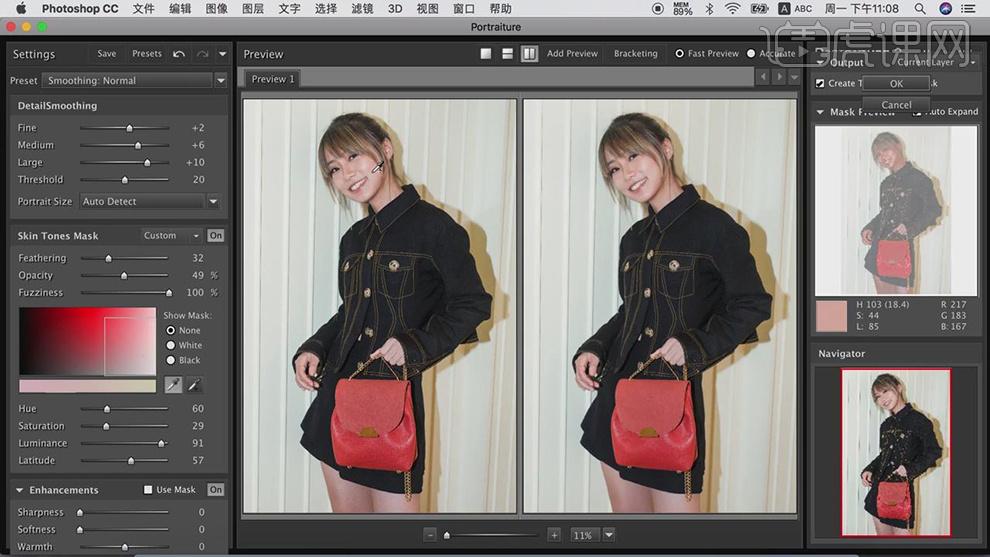The image size is (990, 557).
Task: Enable the Use Mask checkbox
Action: (x=148, y=489)
